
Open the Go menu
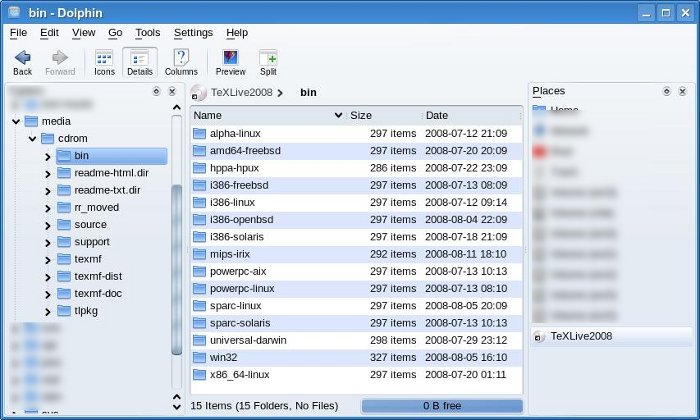(x=115, y=33)
